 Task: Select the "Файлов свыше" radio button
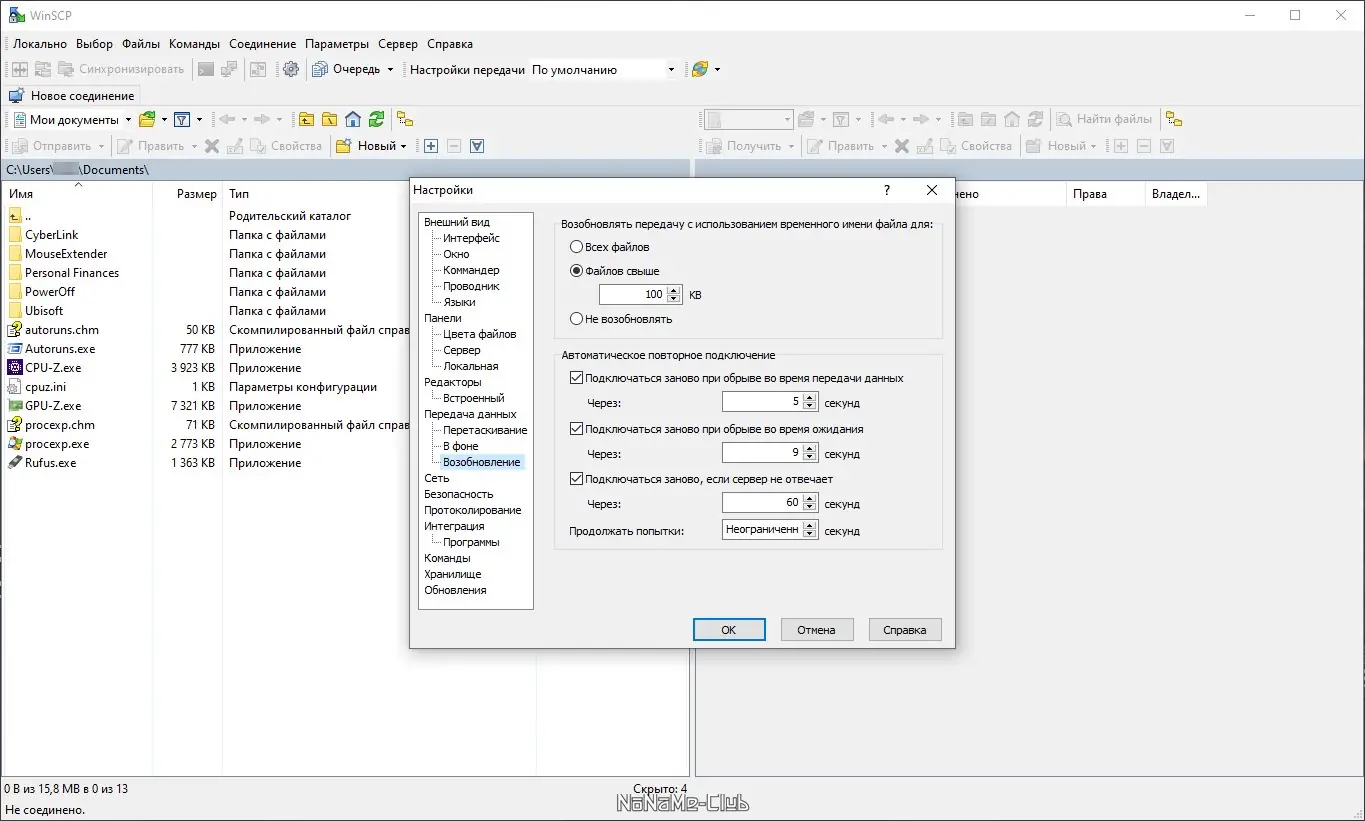coord(576,271)
